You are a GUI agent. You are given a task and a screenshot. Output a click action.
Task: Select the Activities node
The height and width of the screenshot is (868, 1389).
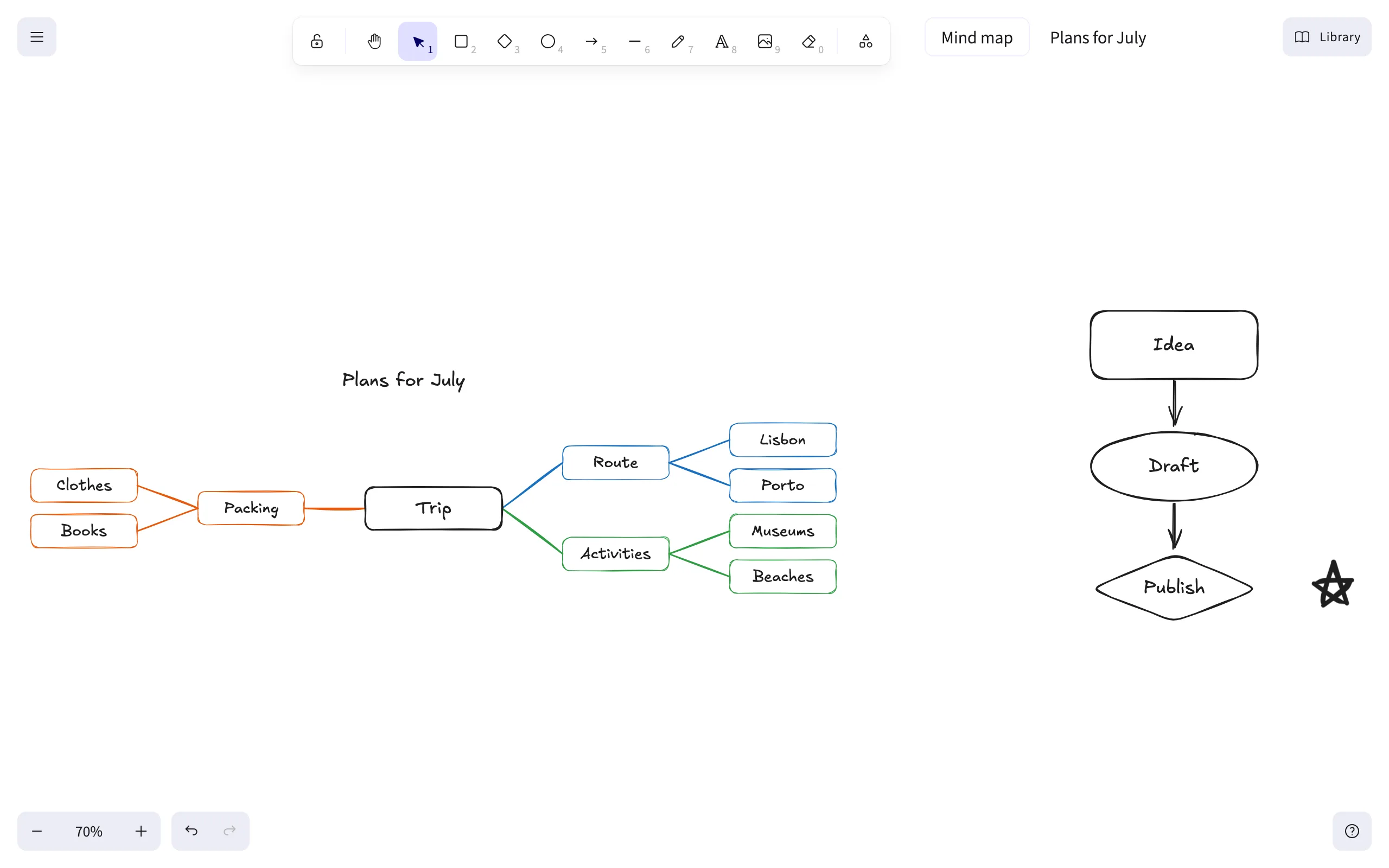pyautogui.click(x=616, y=554)
